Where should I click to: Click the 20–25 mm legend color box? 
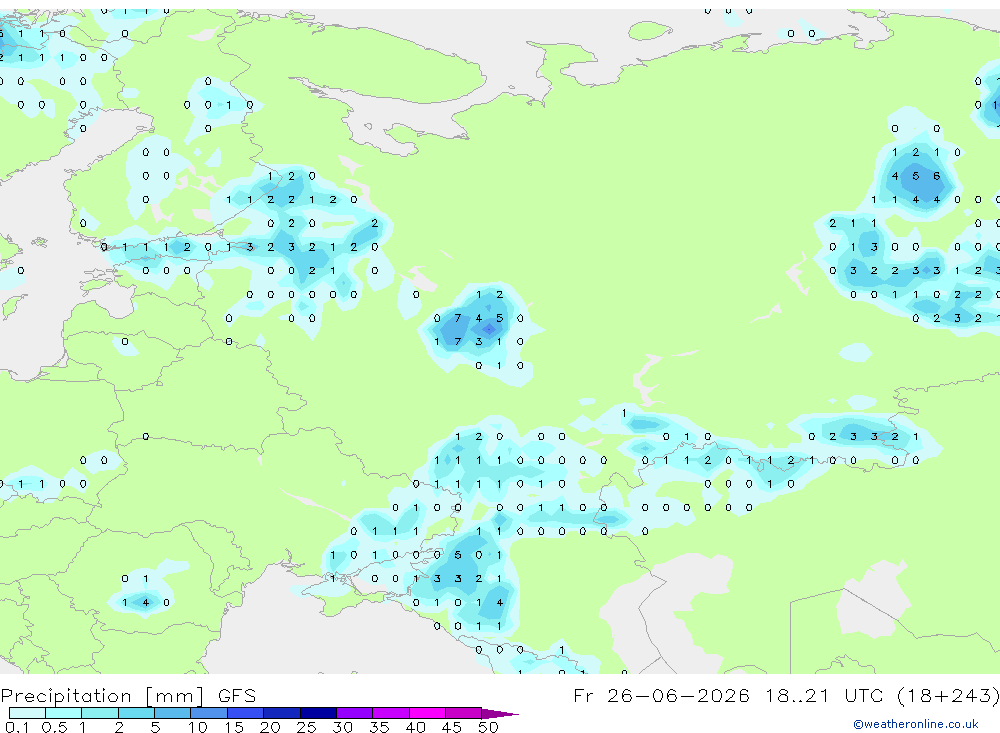282,713
